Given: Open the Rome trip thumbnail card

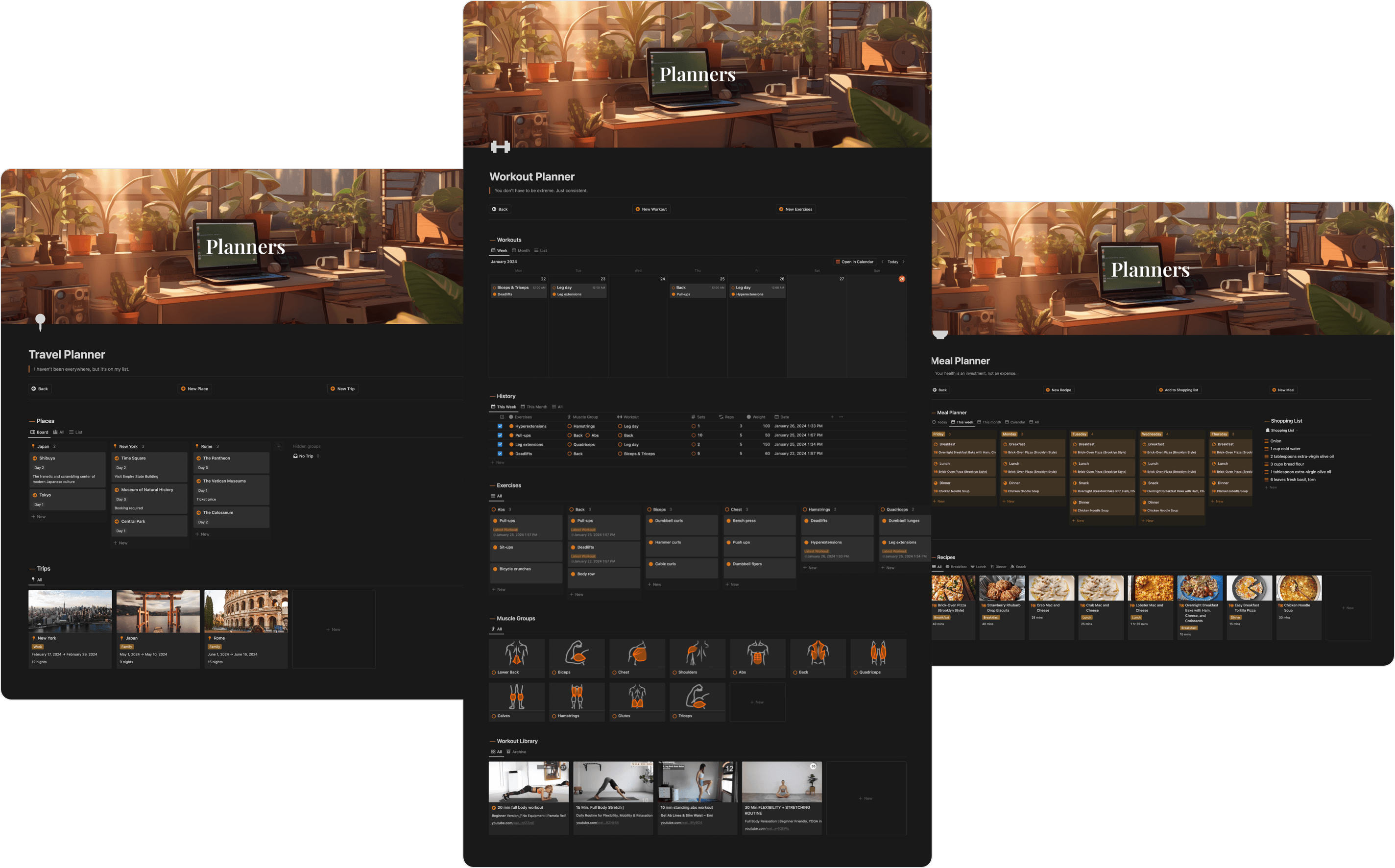Looking at the screenshot, I should [x=246, y=611].
